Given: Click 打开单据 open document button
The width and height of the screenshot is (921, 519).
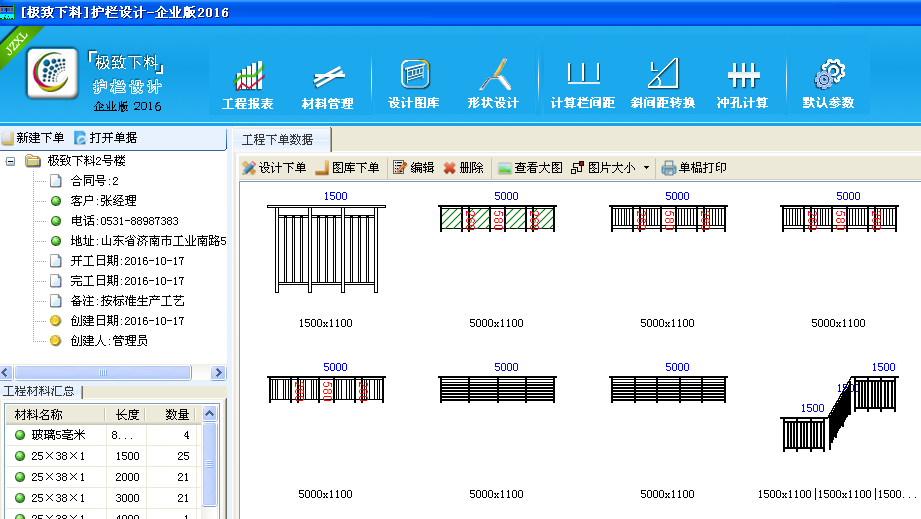Looking at the screenshot, I should click(105, 138).
